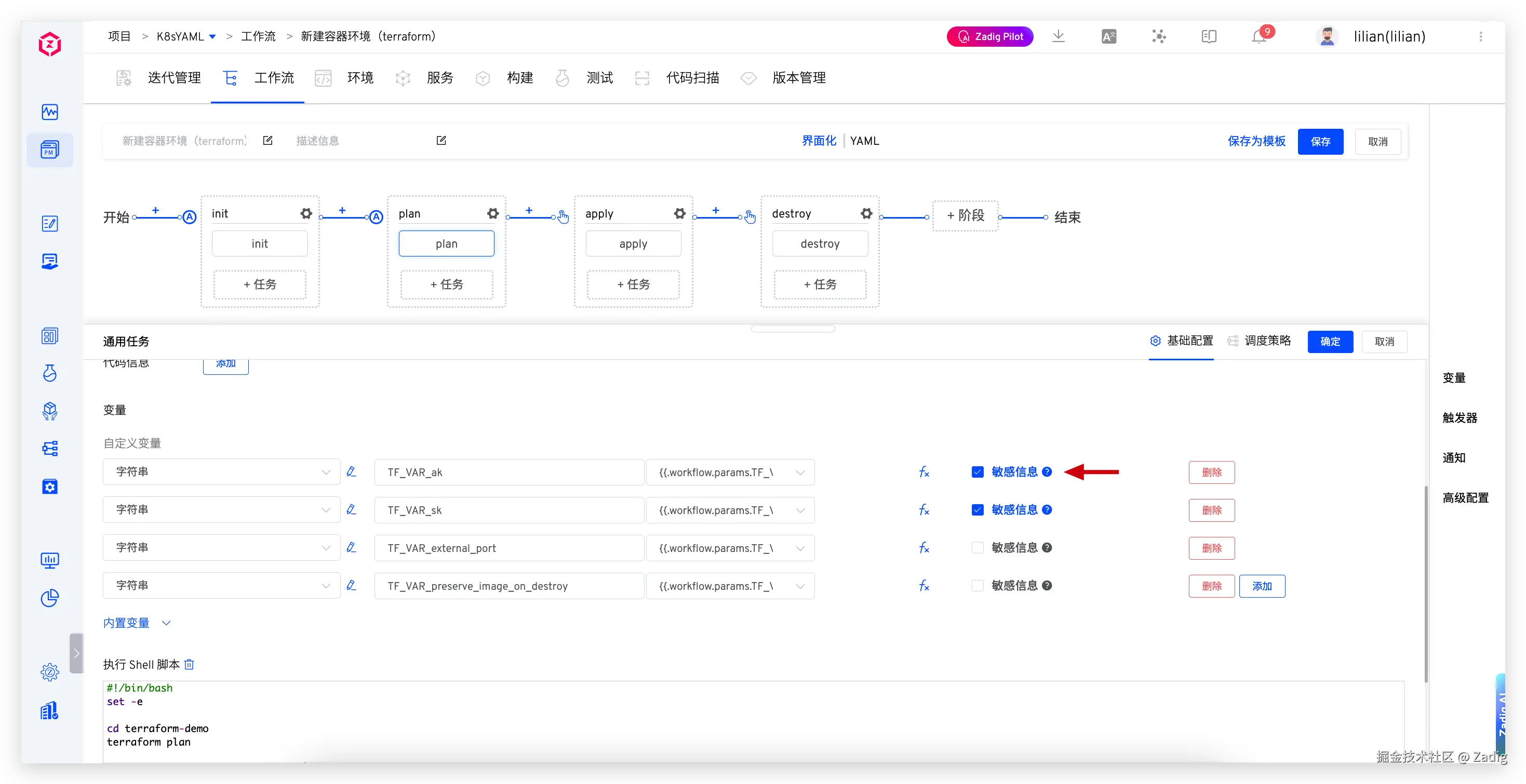Click the trash icon beside 执行 Shell 脚本

tap(189, 665)
